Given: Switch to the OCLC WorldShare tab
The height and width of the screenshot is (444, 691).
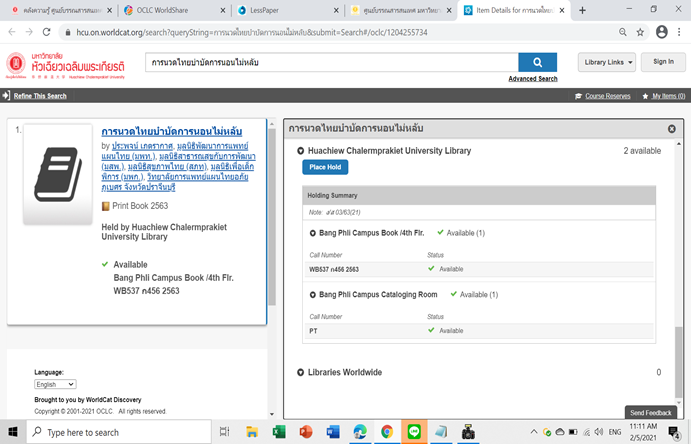Looking at the screenshot, I should click(175, 10).
